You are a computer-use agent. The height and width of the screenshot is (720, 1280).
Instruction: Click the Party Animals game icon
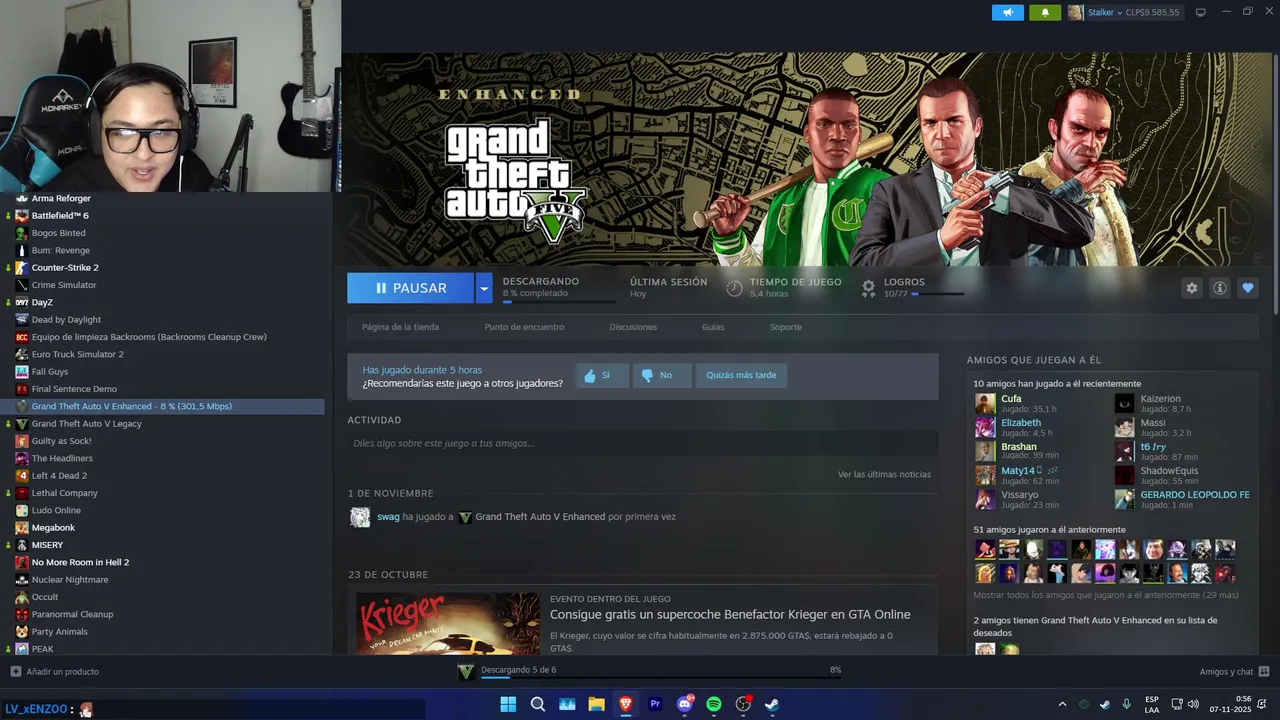[x=22, y=632]
